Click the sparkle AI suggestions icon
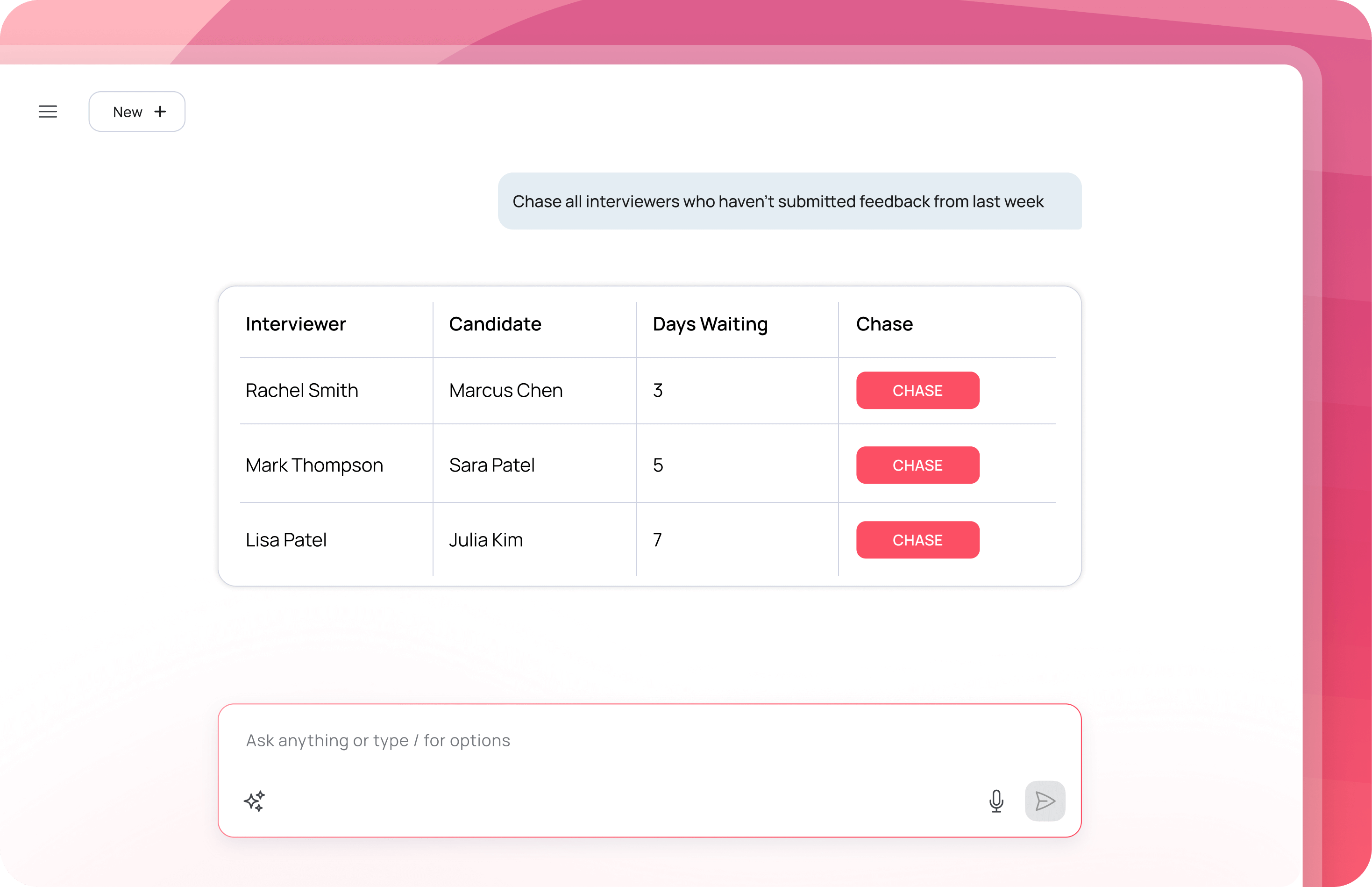Screen dimensions: 1372x887 [254, 801]
